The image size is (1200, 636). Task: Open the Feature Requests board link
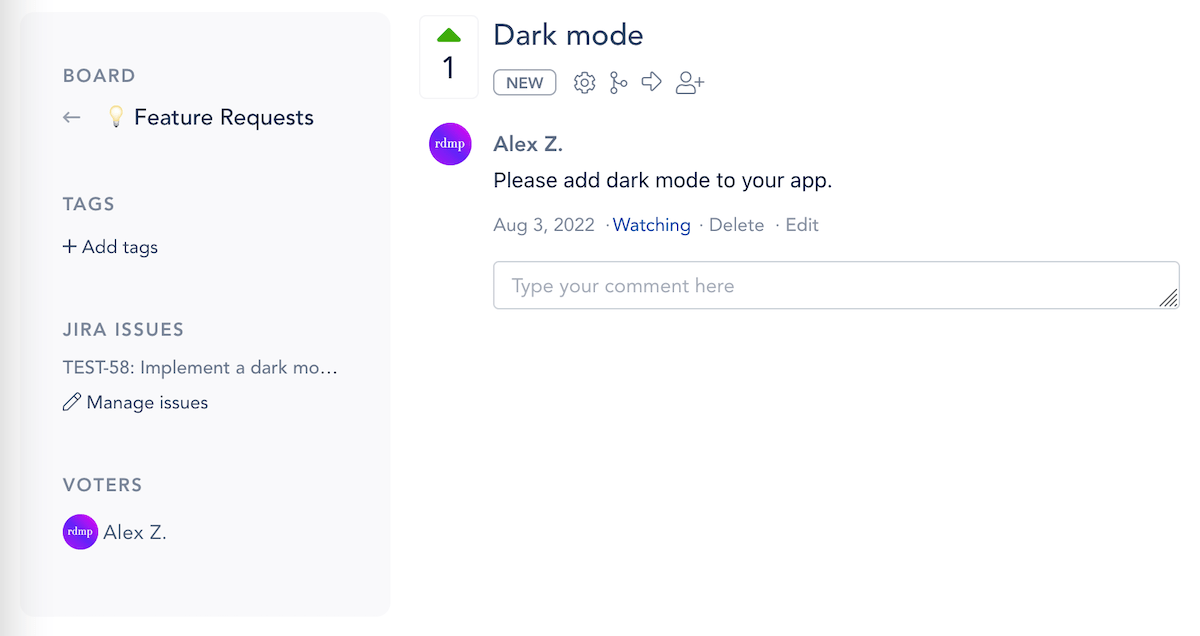tap(224, 117)
